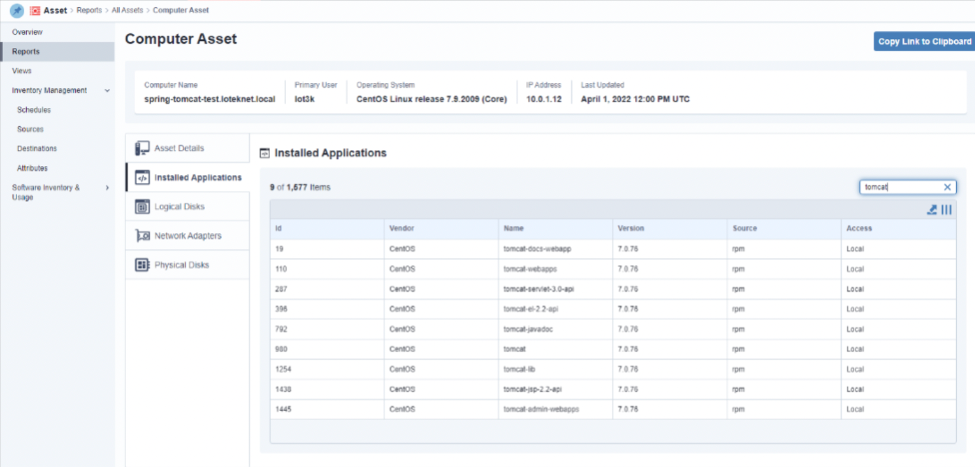This screenshot has height=468, width=976.
Task: Switch to the Logical Disks tab
Action: click(x=187, y=207)
